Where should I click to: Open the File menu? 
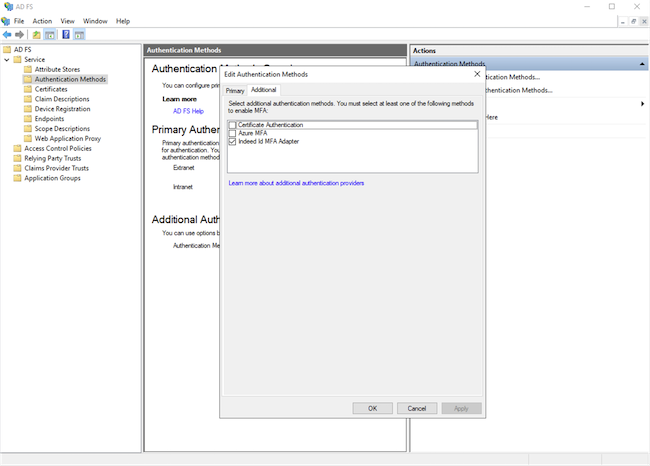point(19,21)
